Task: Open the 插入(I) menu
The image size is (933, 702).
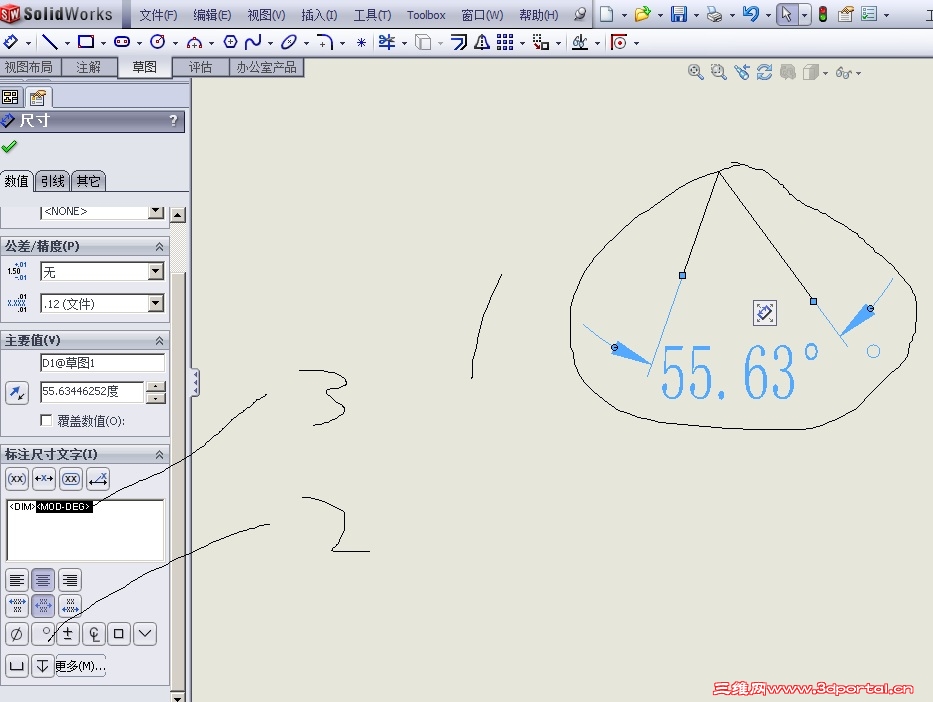Action: coord(319,15)
